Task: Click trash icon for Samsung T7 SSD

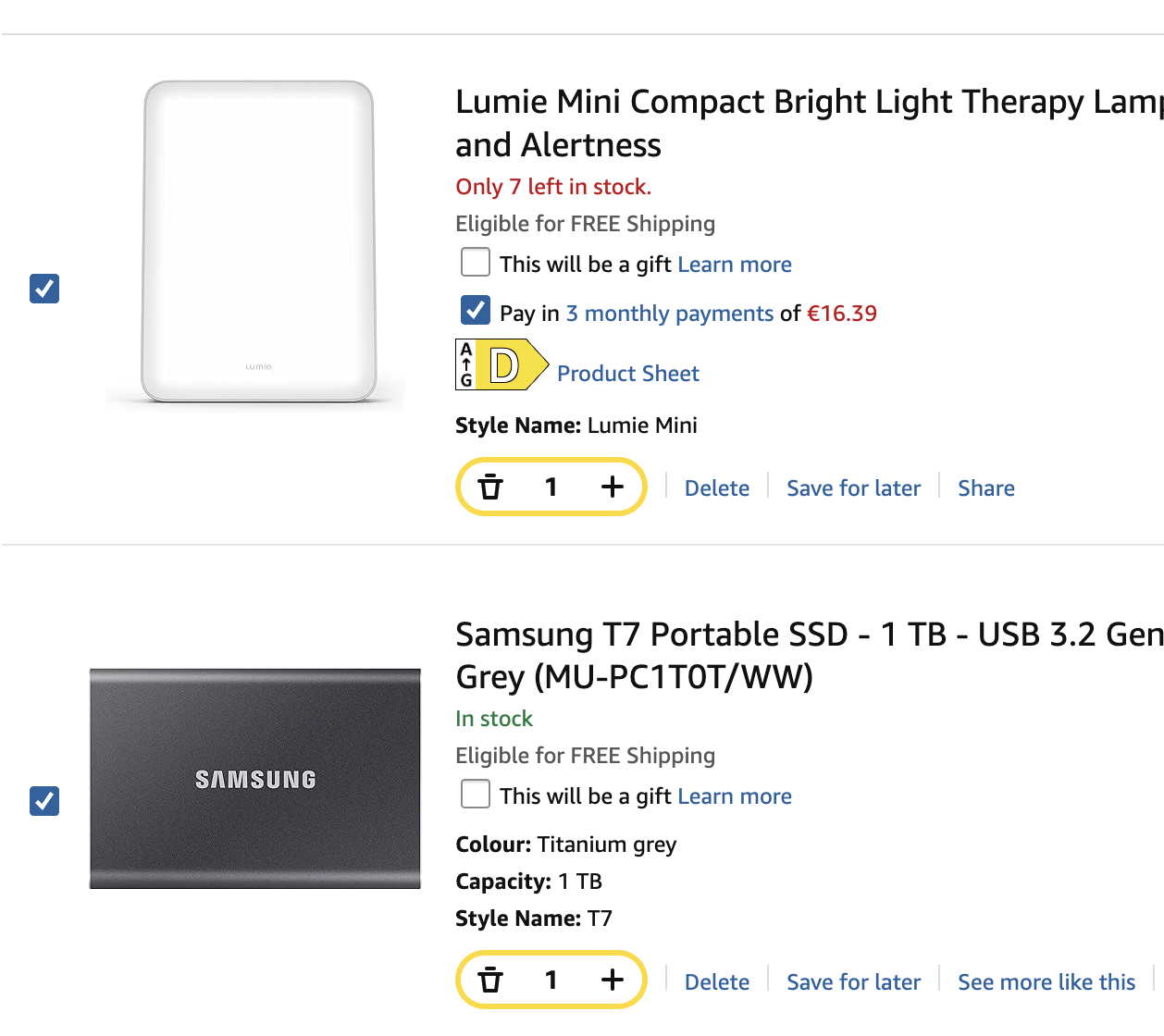Action: point(490,980)
